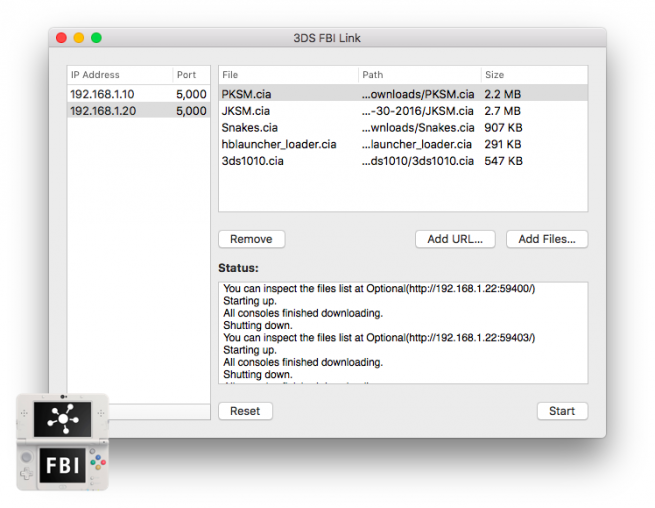
Task: Select console with IP 192.168.1.10
Action: (x=102, y=94)
